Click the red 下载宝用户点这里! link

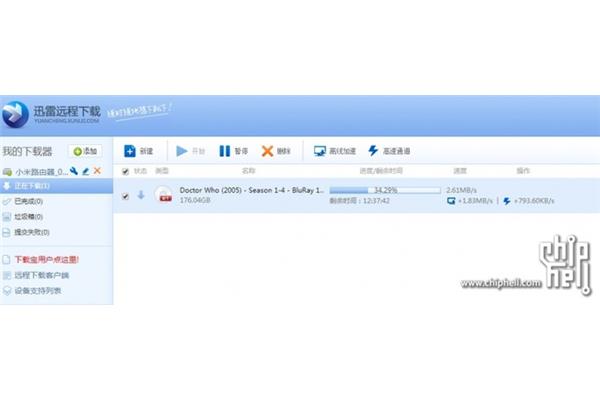click(46, 260)
